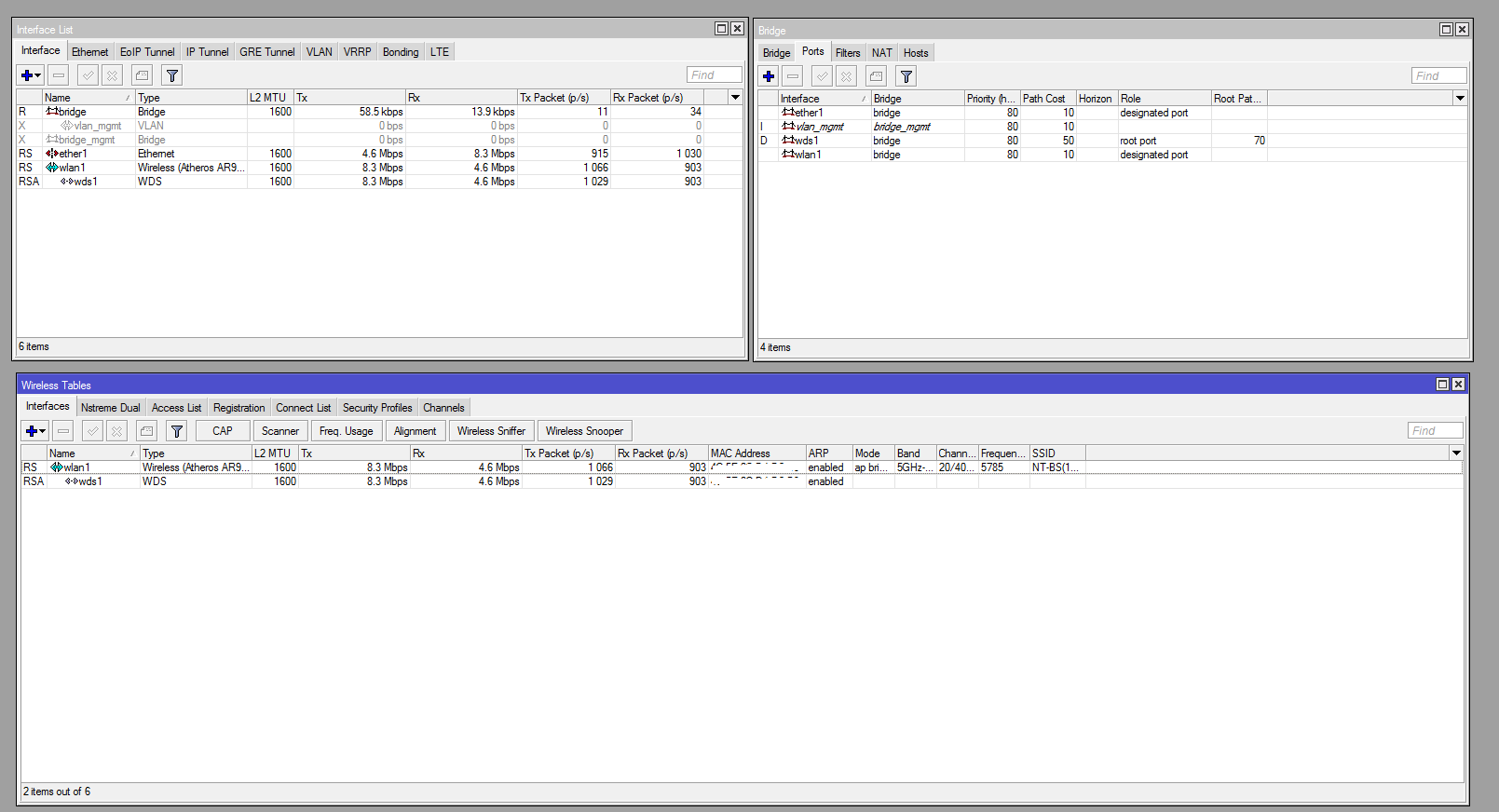Open the Security Profiles tab

click(x=377, y=408)
